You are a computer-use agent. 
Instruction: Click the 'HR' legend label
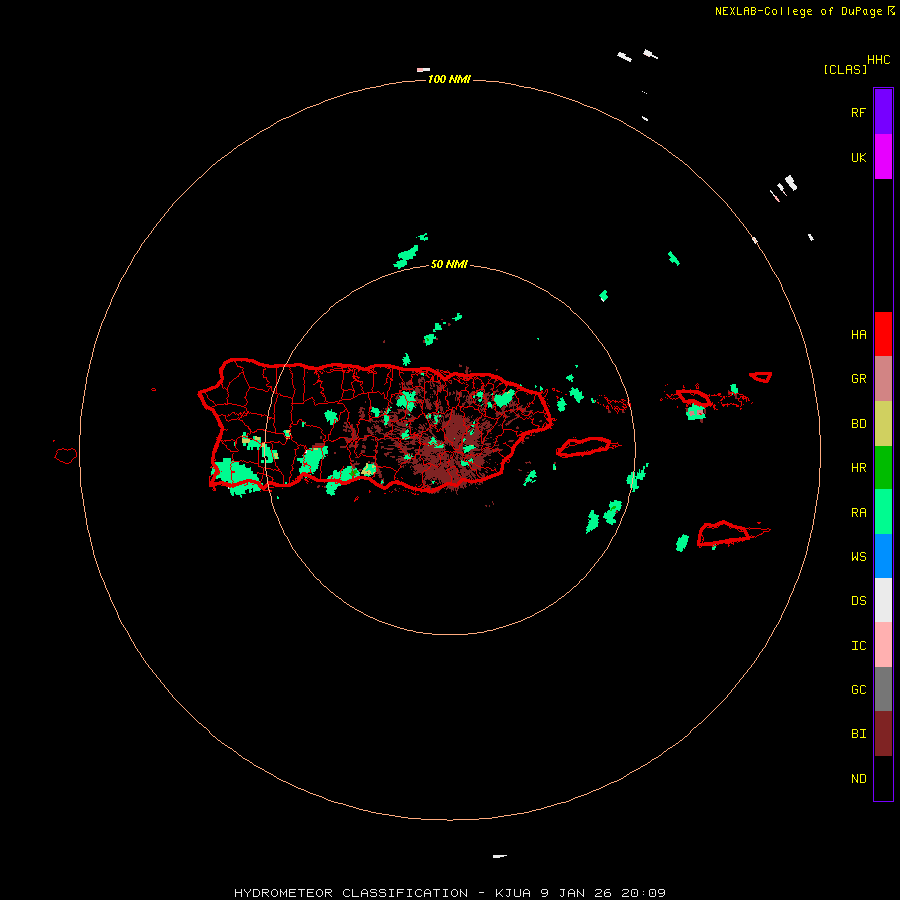858,468
